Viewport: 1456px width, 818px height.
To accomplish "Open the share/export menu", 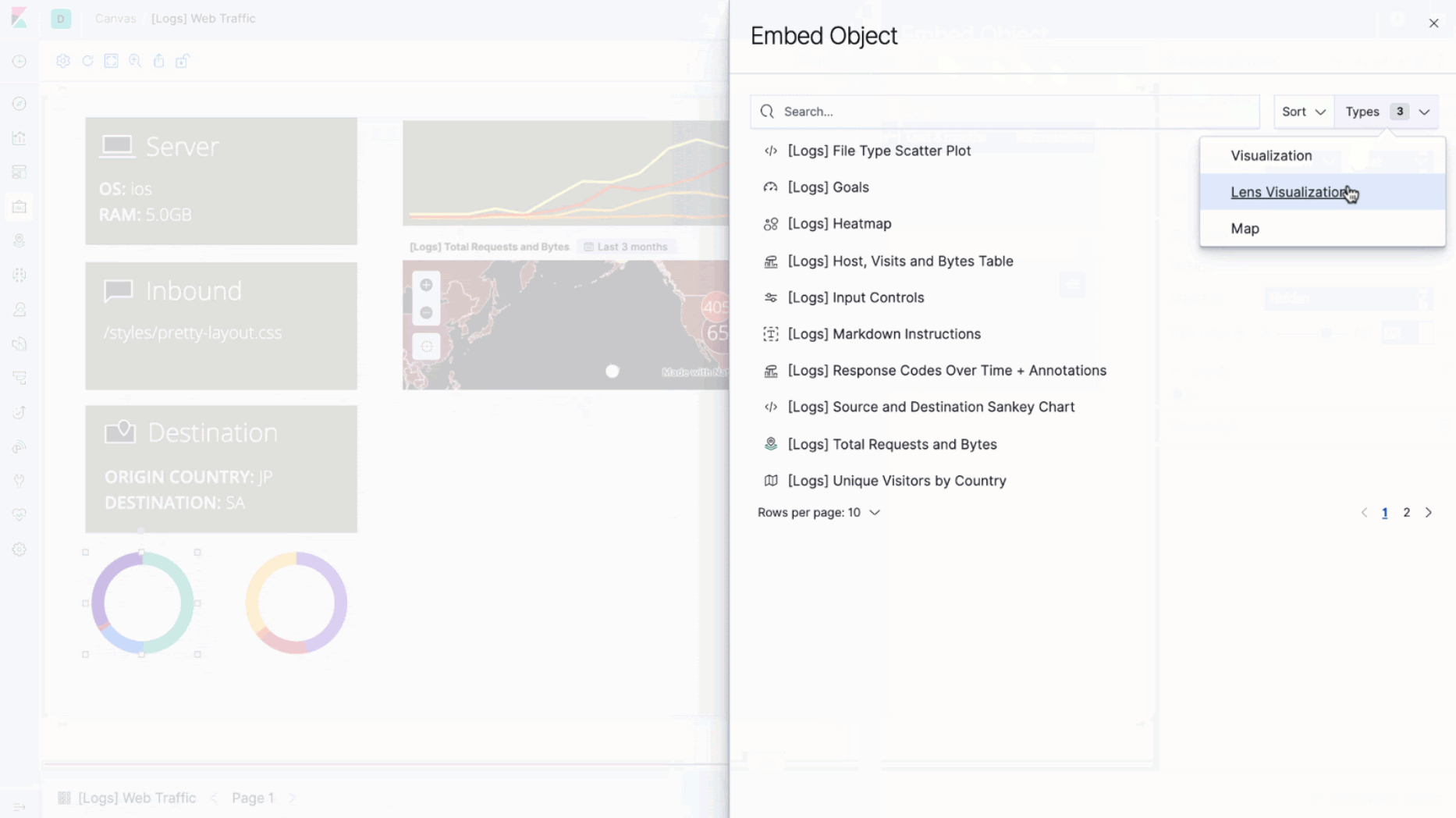I will click(158, 61).
